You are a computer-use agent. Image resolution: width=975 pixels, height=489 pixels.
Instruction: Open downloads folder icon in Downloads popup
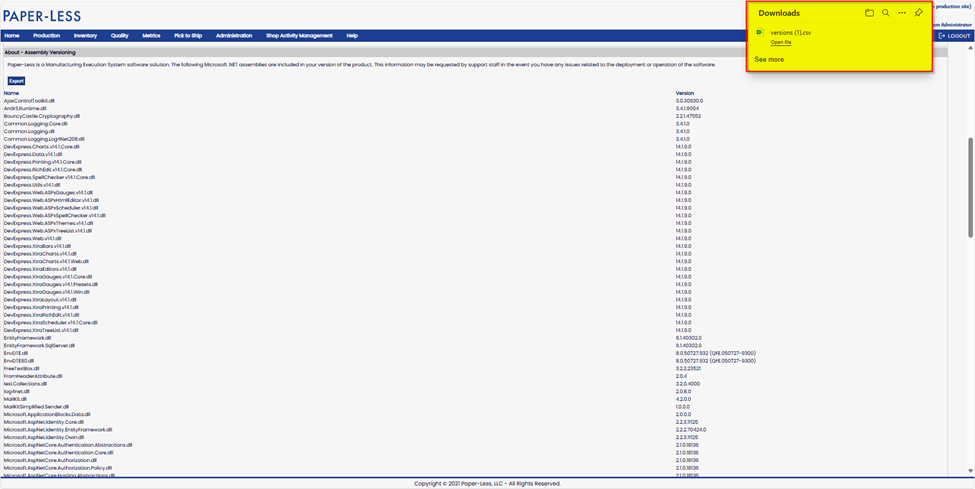pyautogui.click(x=869, y=13)
